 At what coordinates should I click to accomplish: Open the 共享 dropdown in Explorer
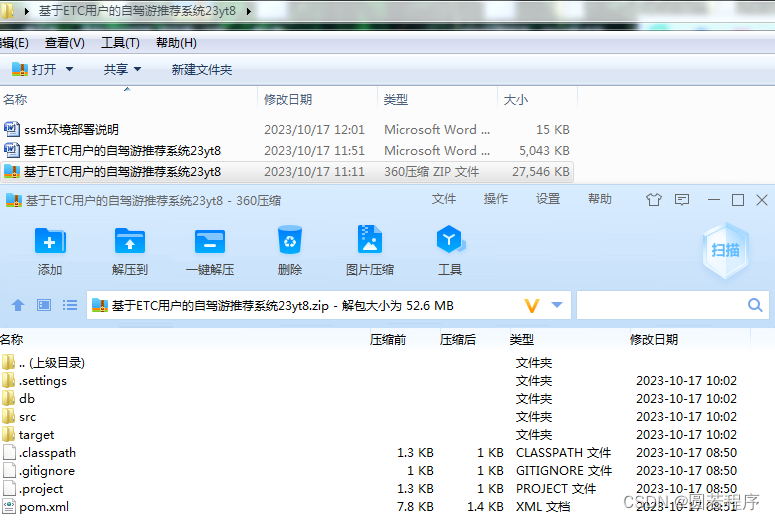click(123, 69)
